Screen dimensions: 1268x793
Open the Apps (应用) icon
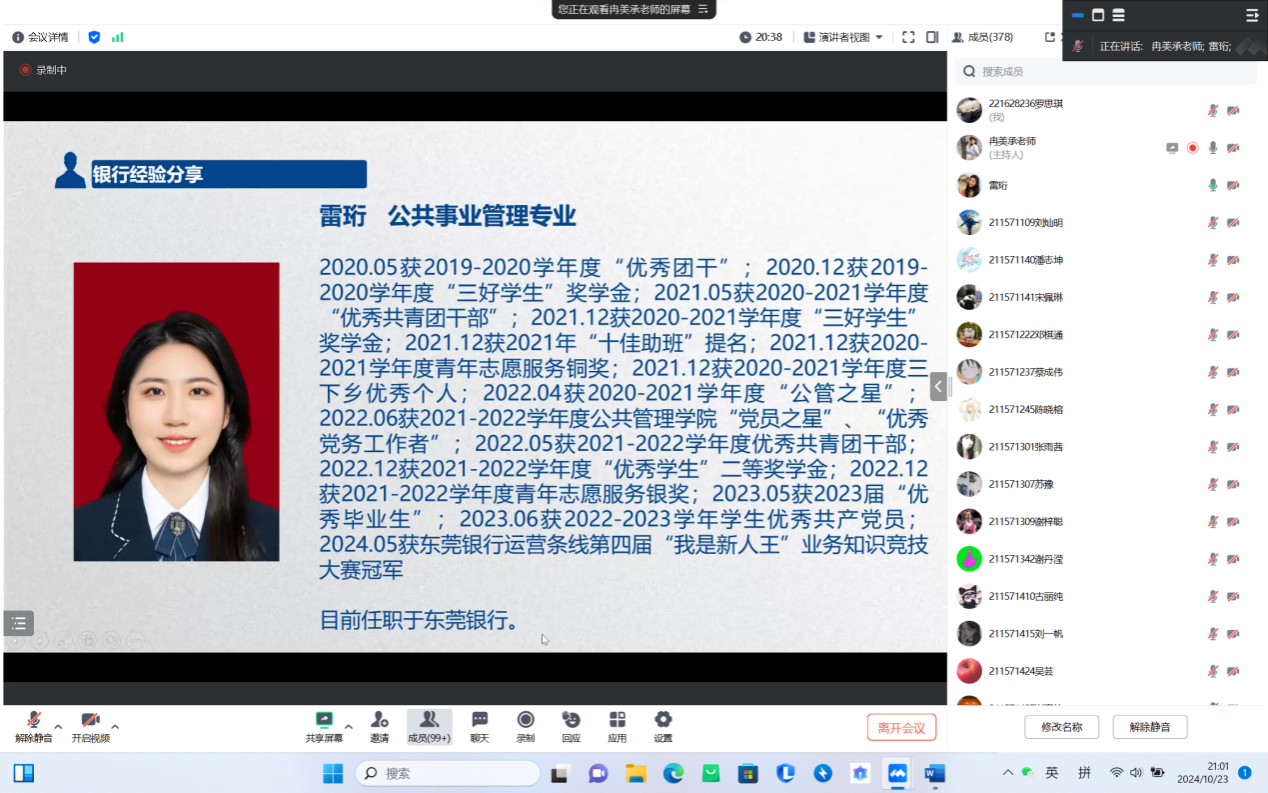pos(617,726)
